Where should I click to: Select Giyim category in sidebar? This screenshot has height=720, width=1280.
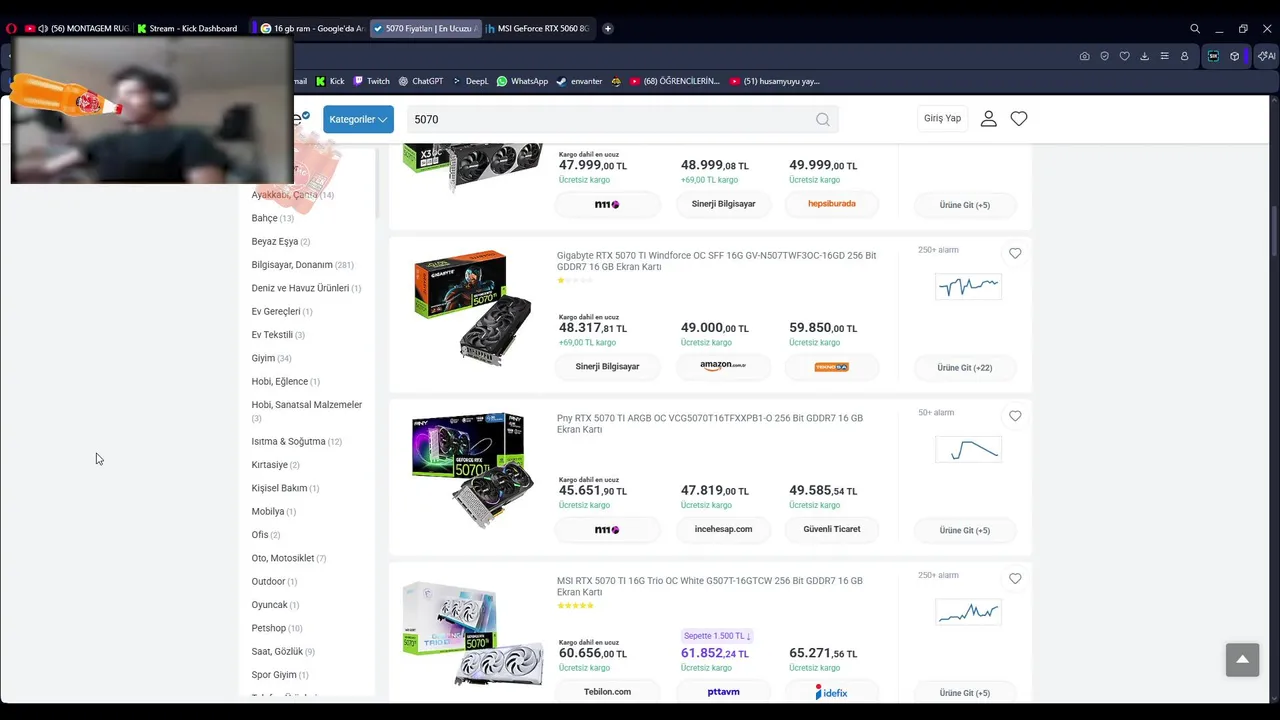pyautogui.click(x=271, y=358)
